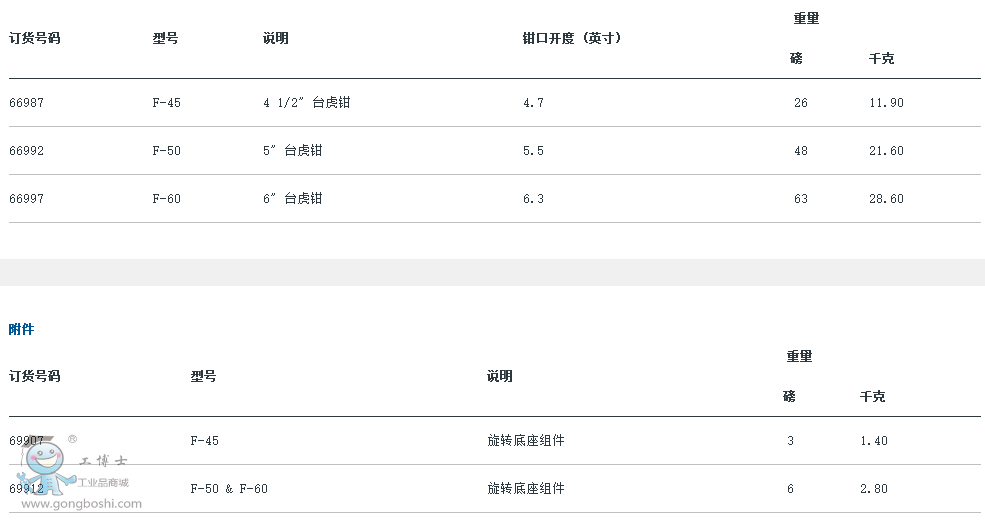Click 旋转底座组件 in the F-45 row

pyautogui.click(x=526, y=441)
